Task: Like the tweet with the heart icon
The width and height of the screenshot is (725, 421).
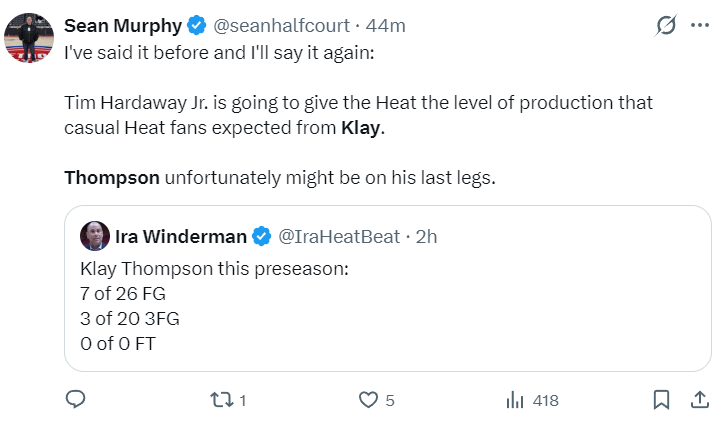Action: click(369, 400)
